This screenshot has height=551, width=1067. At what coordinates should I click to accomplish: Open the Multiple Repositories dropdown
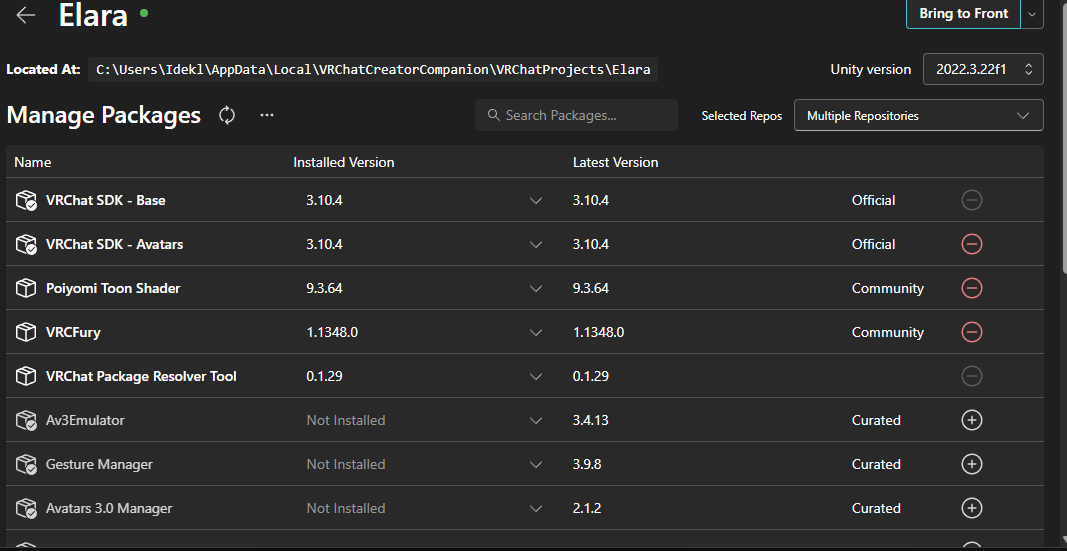[x=919, y=115]
